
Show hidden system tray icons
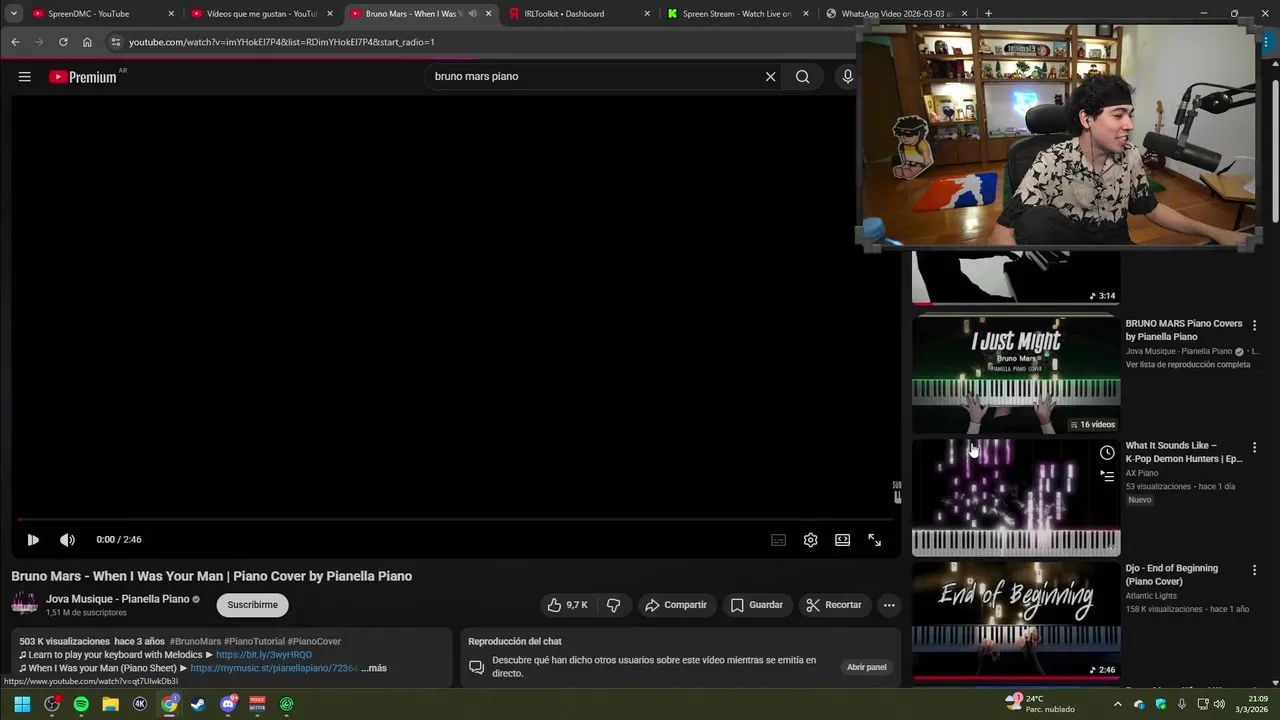1117,704
